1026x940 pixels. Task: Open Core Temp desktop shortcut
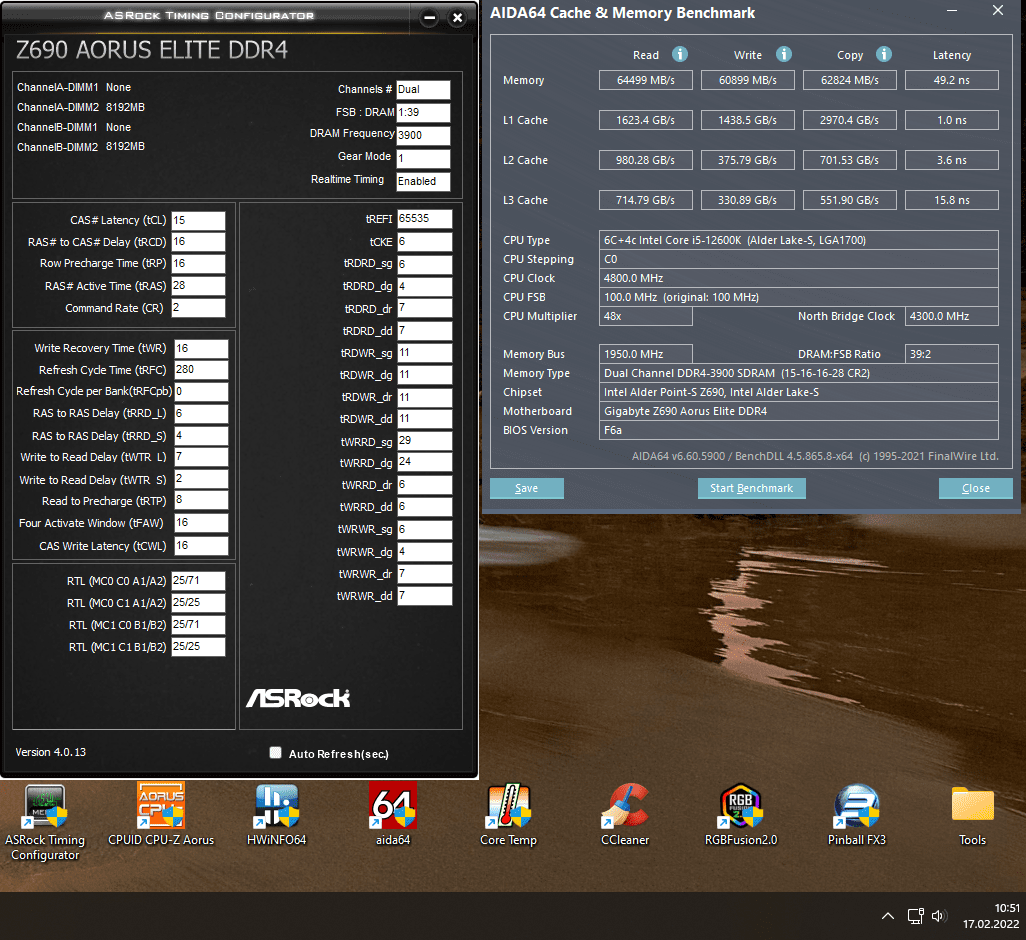point(508,815)
